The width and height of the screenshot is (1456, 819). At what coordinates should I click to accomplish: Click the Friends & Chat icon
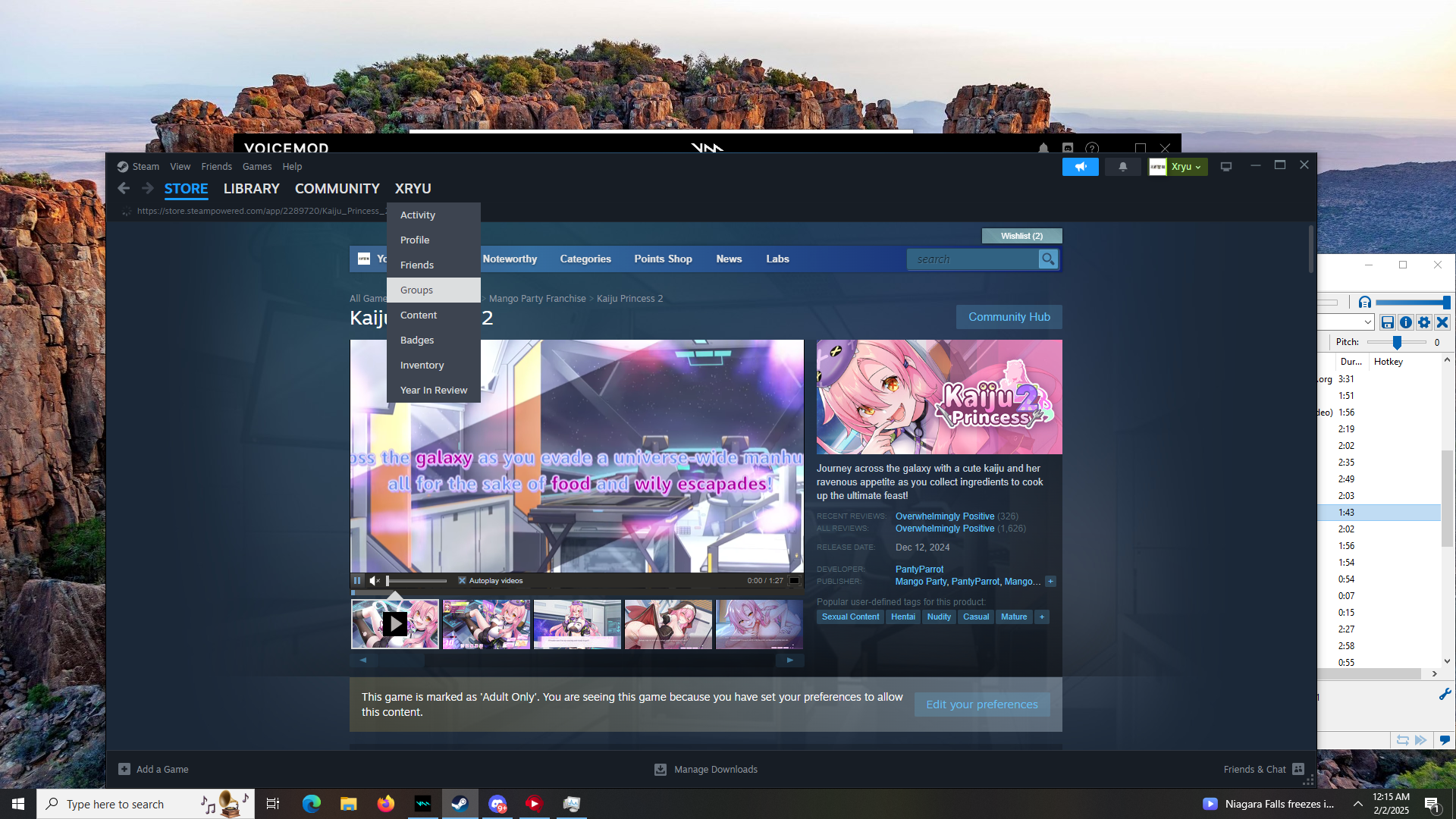coord(1298,769)
